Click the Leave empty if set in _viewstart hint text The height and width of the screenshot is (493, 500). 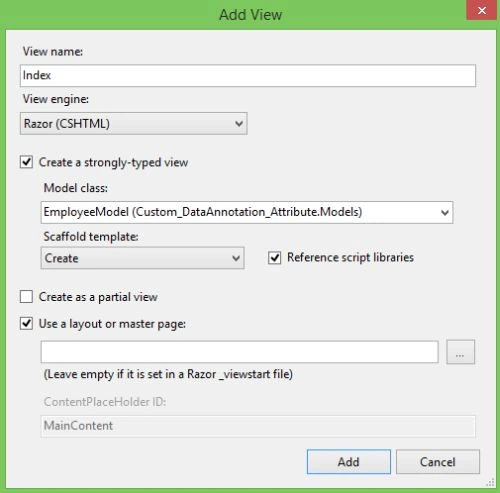(x=168, y=374)
